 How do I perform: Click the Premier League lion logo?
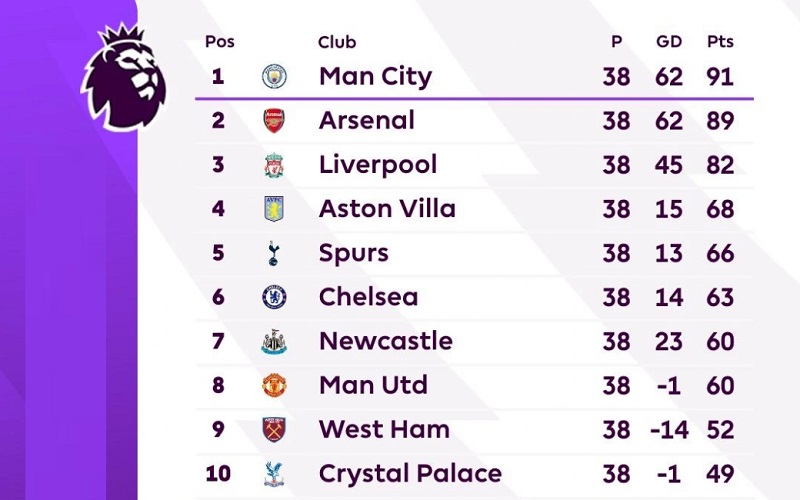(x=124, y=78)
